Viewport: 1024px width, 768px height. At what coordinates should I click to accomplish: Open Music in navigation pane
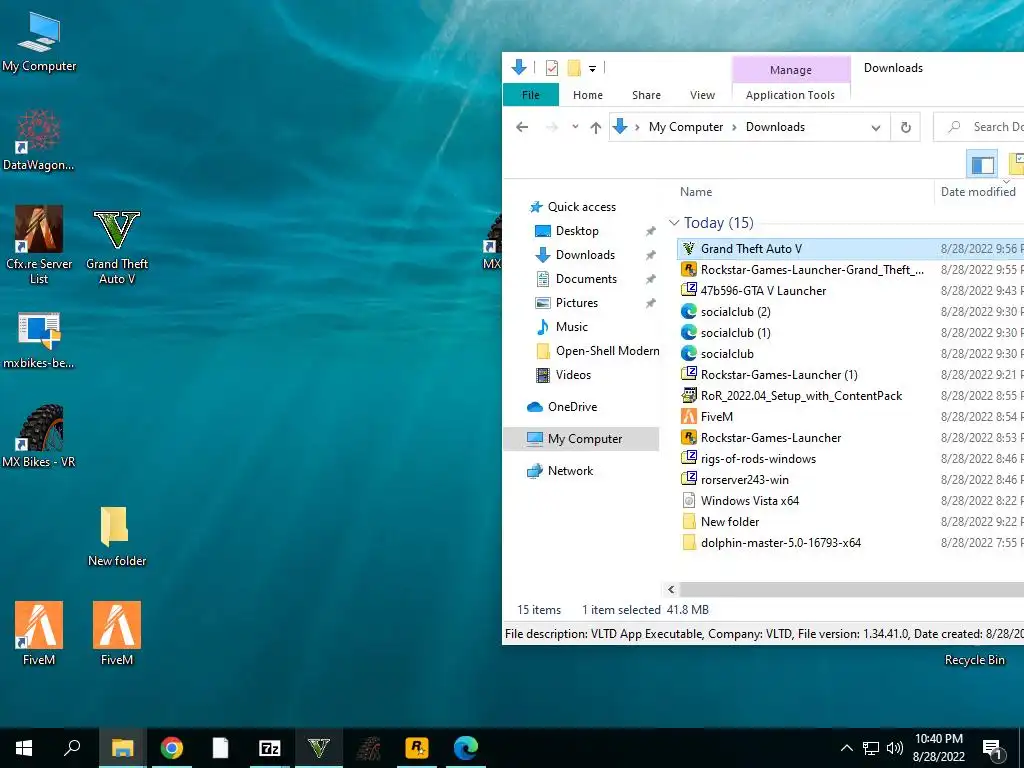(x=571, y=327)
